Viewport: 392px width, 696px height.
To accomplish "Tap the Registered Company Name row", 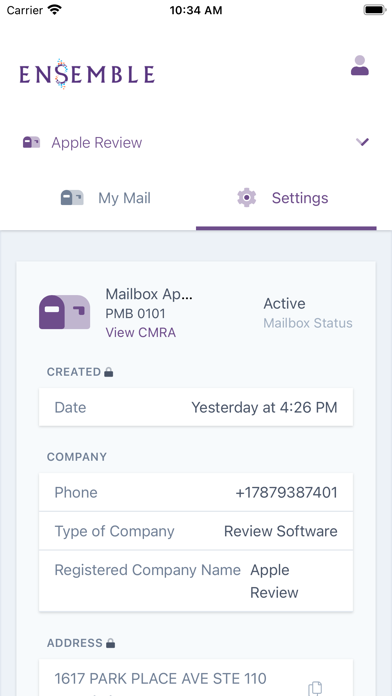I will [x=196, y=581].
